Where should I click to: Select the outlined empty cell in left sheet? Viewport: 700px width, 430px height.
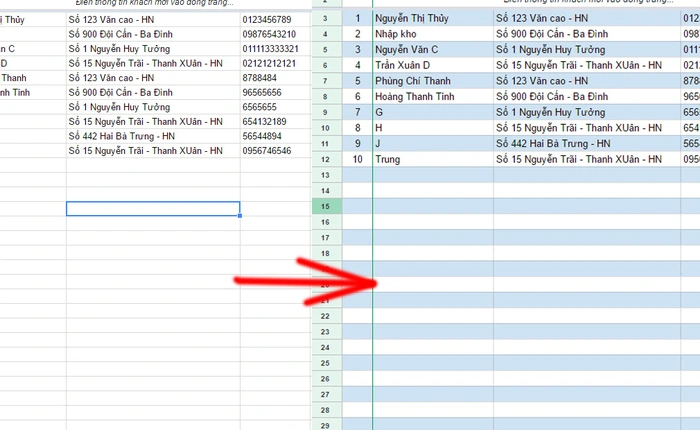pyautogui.click(x=153, y=209)
